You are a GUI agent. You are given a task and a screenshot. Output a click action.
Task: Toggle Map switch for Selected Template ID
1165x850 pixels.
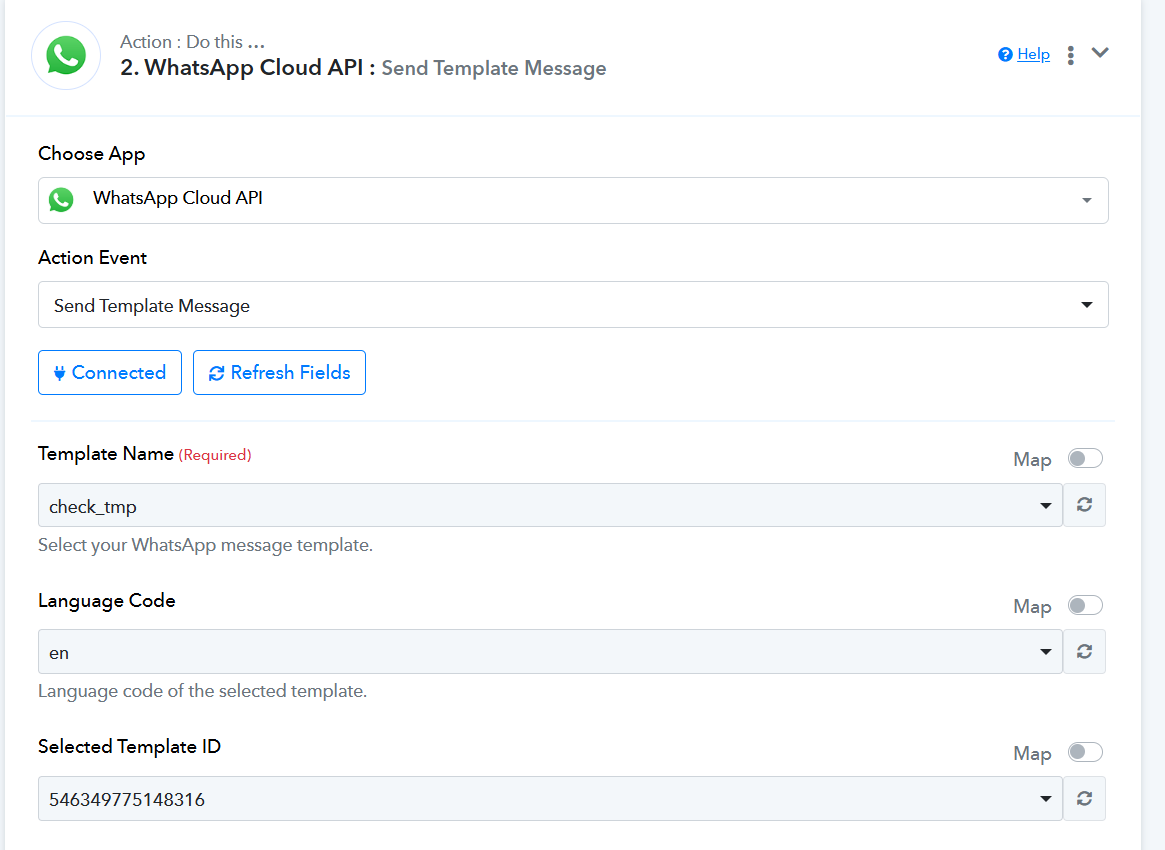tap(1085, 752)
